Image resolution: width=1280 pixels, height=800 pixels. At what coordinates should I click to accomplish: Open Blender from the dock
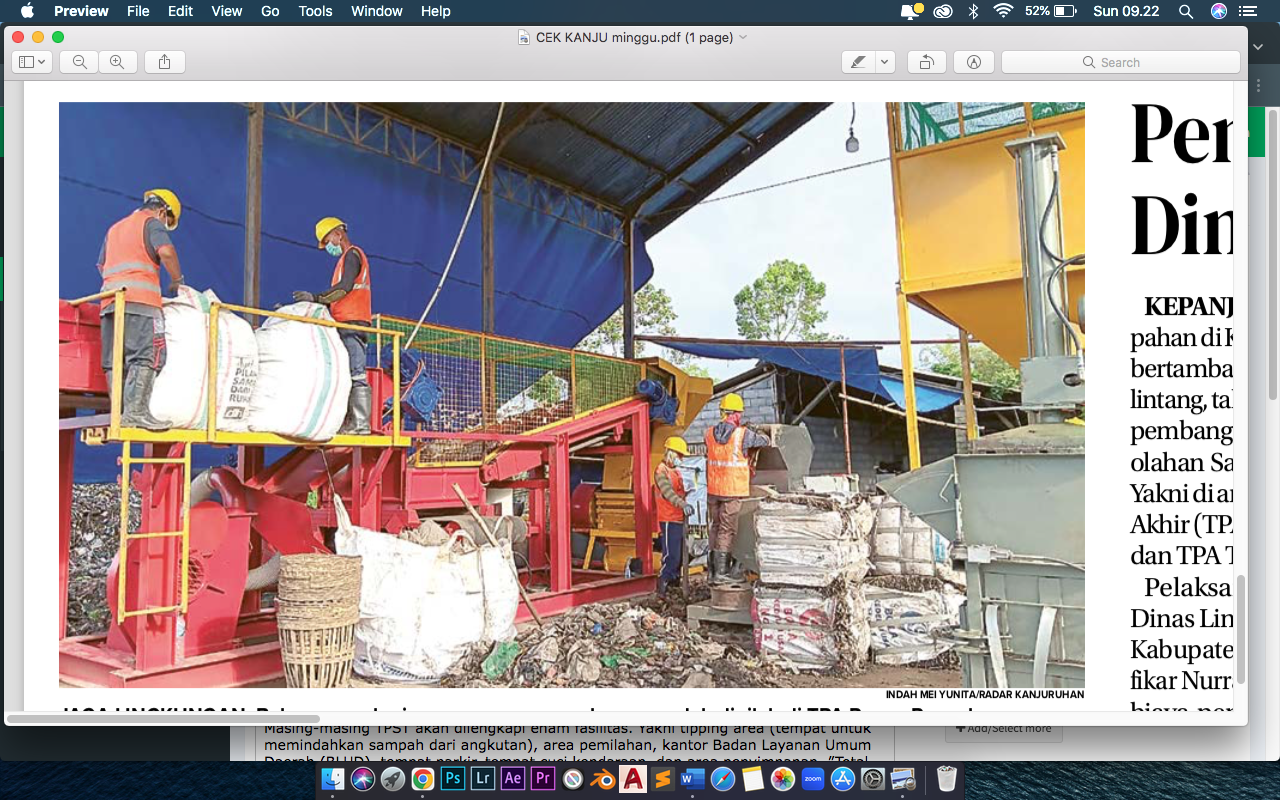[603, 779]
